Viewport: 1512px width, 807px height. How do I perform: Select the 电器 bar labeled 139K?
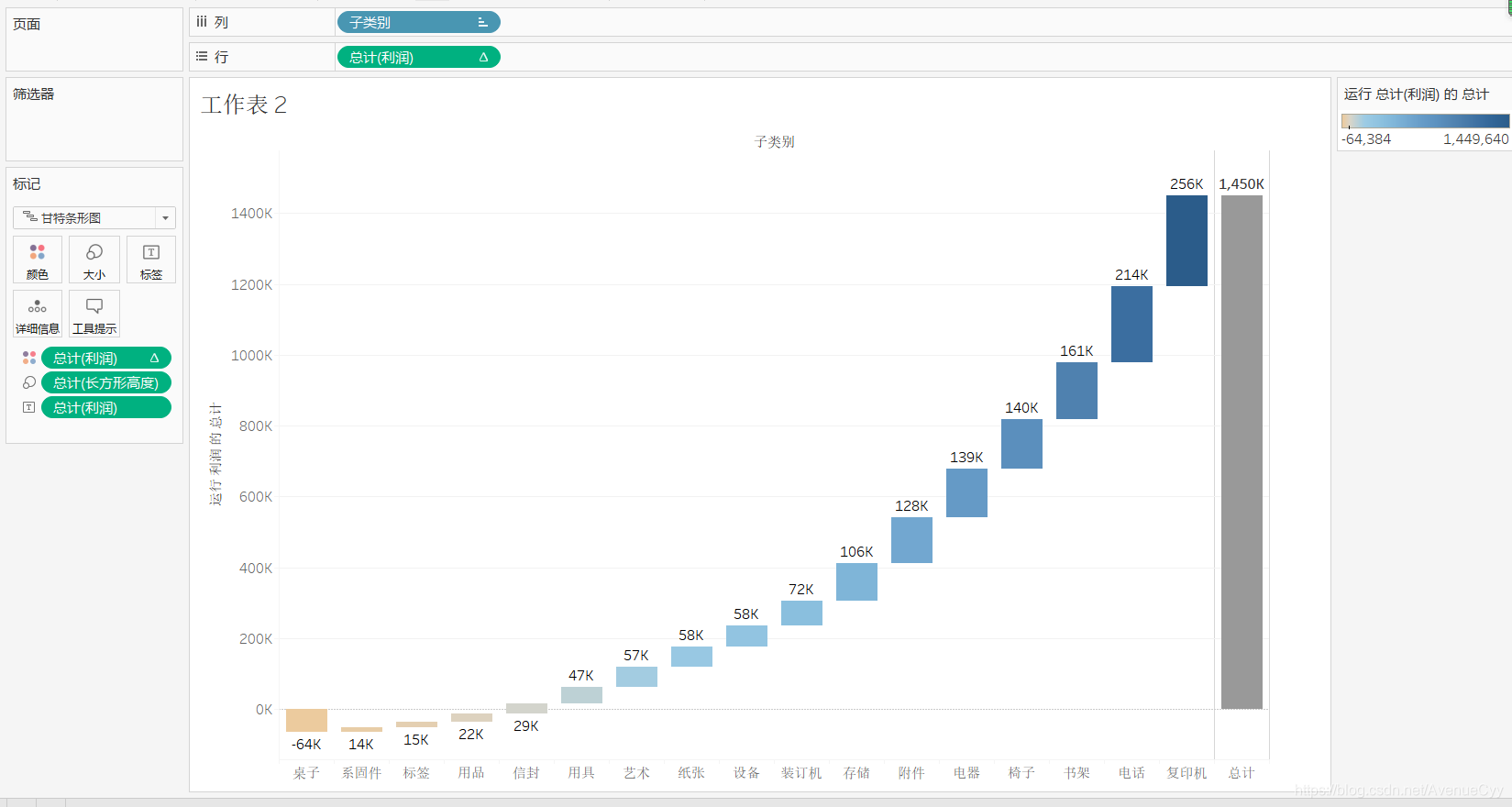click(966, 492)
